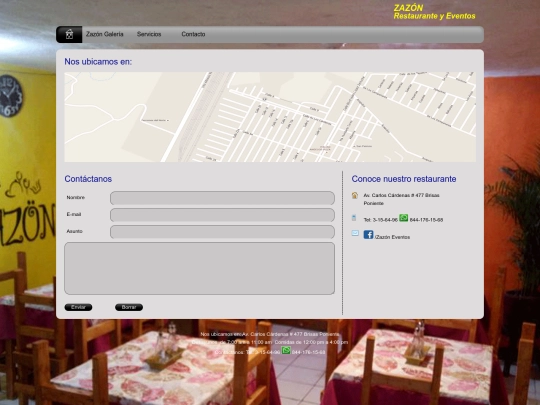Focus the E-mail input field
The width and height of the screenshot is (540, 405).
coord(222,215)
